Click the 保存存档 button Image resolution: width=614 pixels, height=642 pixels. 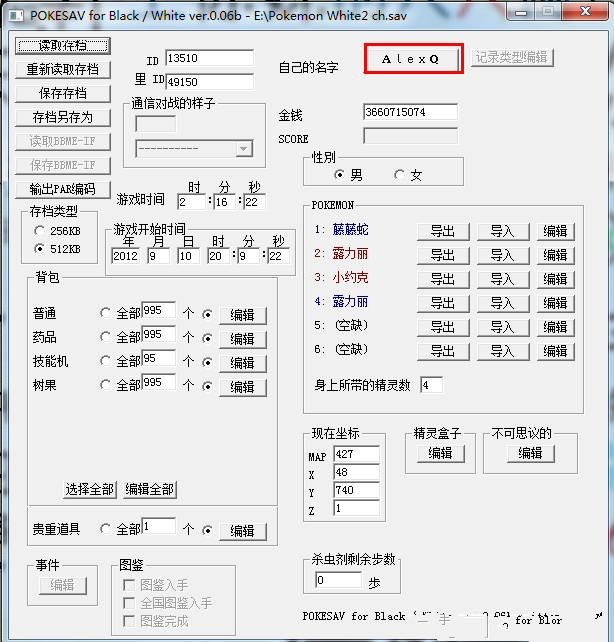pyautogui.click(x=63, y=94)
